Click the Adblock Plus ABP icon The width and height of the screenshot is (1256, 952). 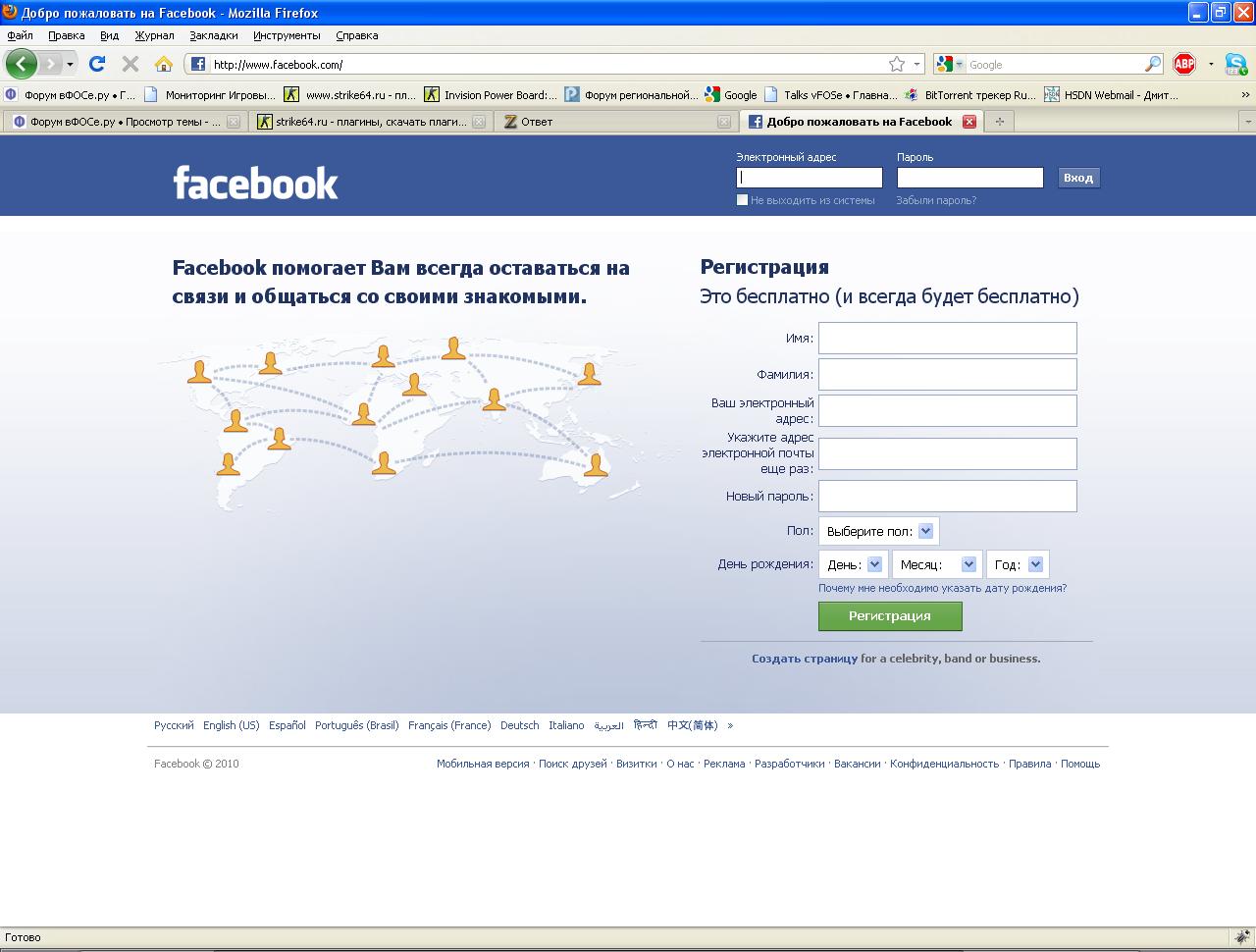(x=1184, y=65)
